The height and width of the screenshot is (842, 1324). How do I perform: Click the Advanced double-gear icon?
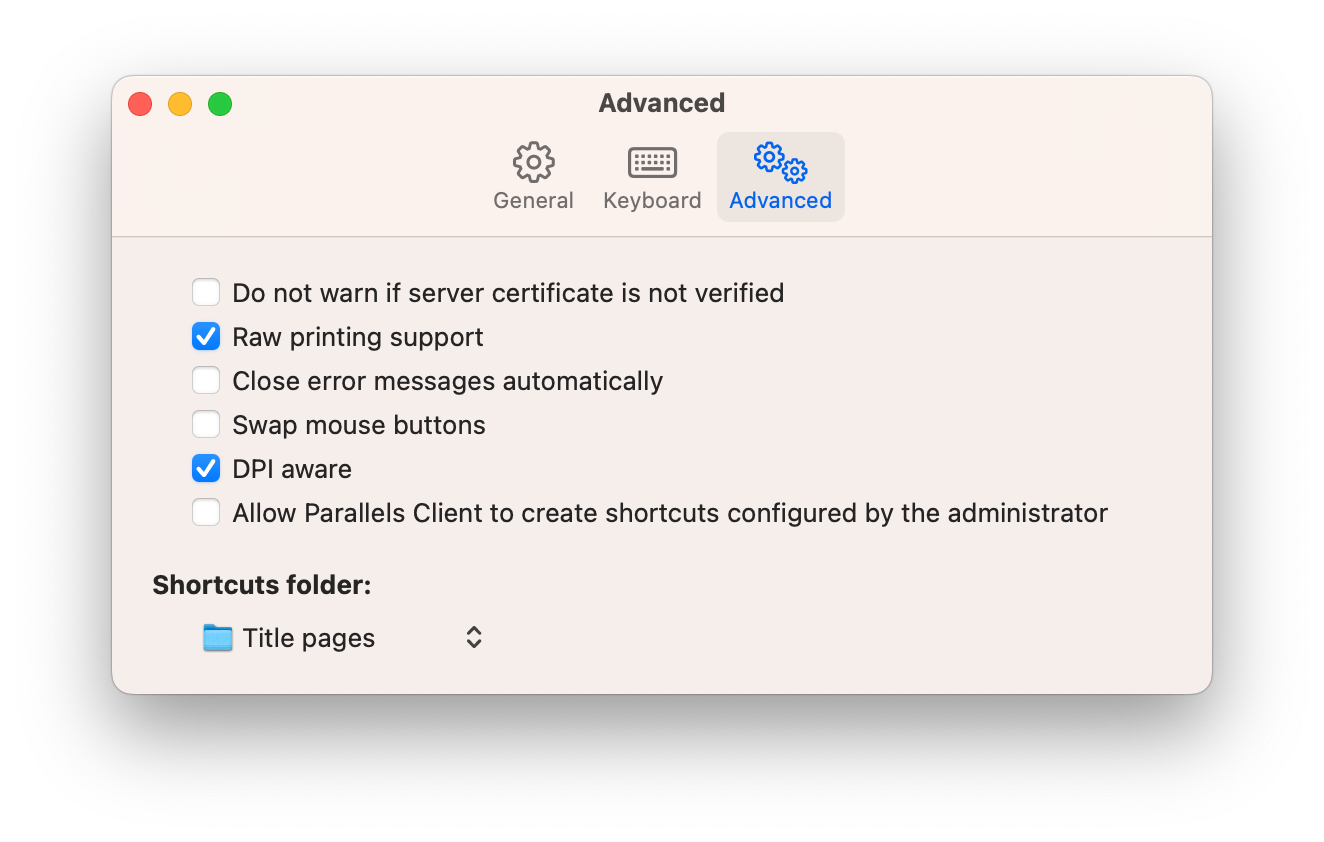[780, 162]
